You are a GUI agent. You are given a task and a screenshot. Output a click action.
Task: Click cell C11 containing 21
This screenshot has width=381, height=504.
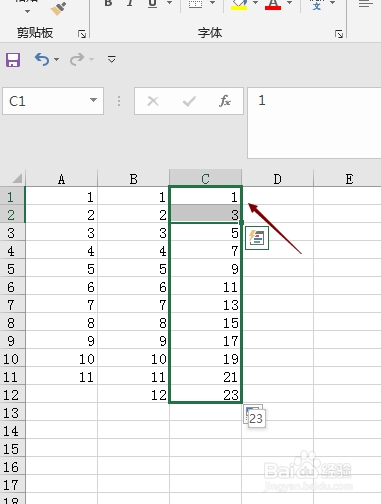[x=205, y=377]
